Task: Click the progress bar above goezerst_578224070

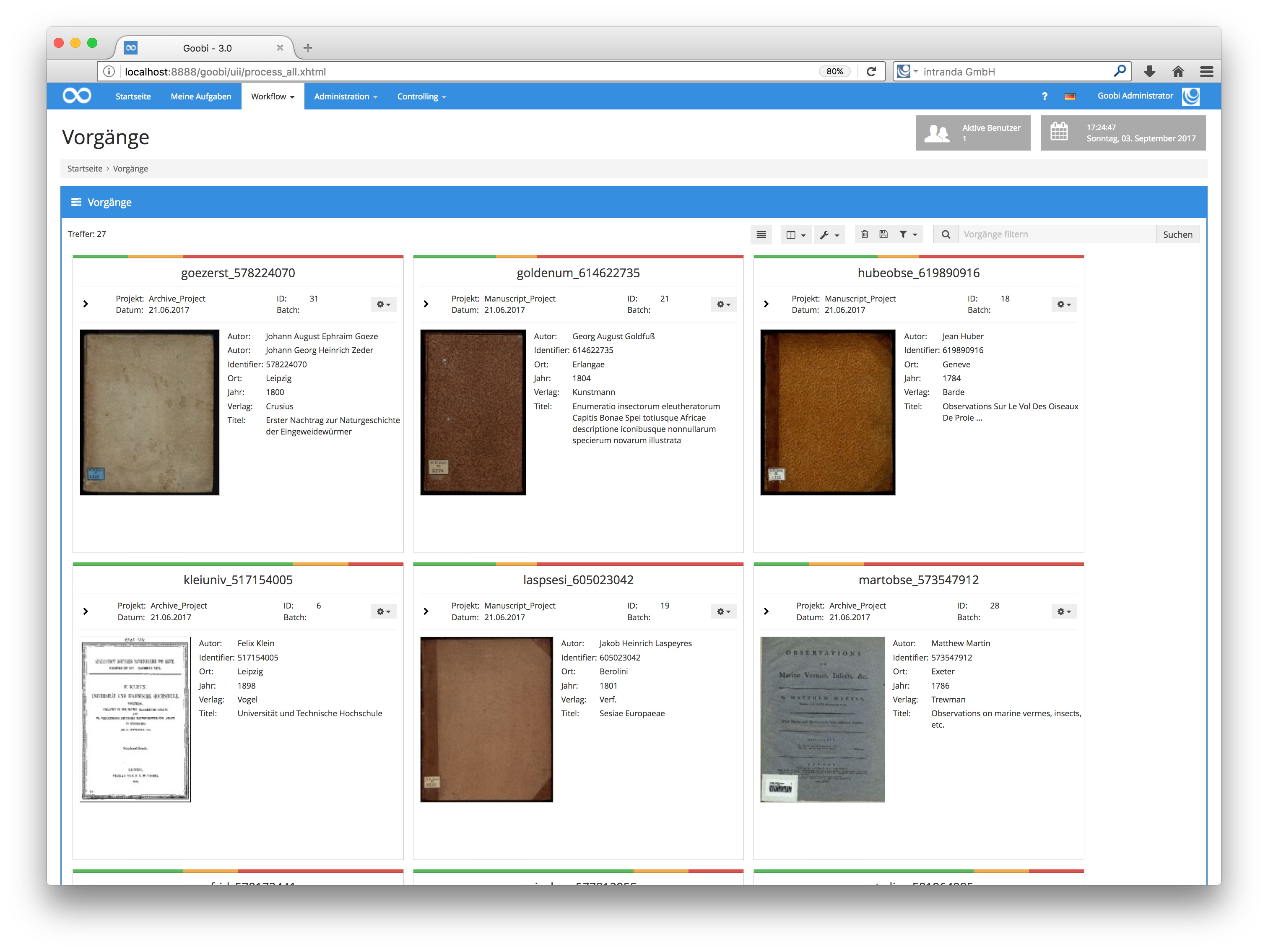Action: click(238, 257)
